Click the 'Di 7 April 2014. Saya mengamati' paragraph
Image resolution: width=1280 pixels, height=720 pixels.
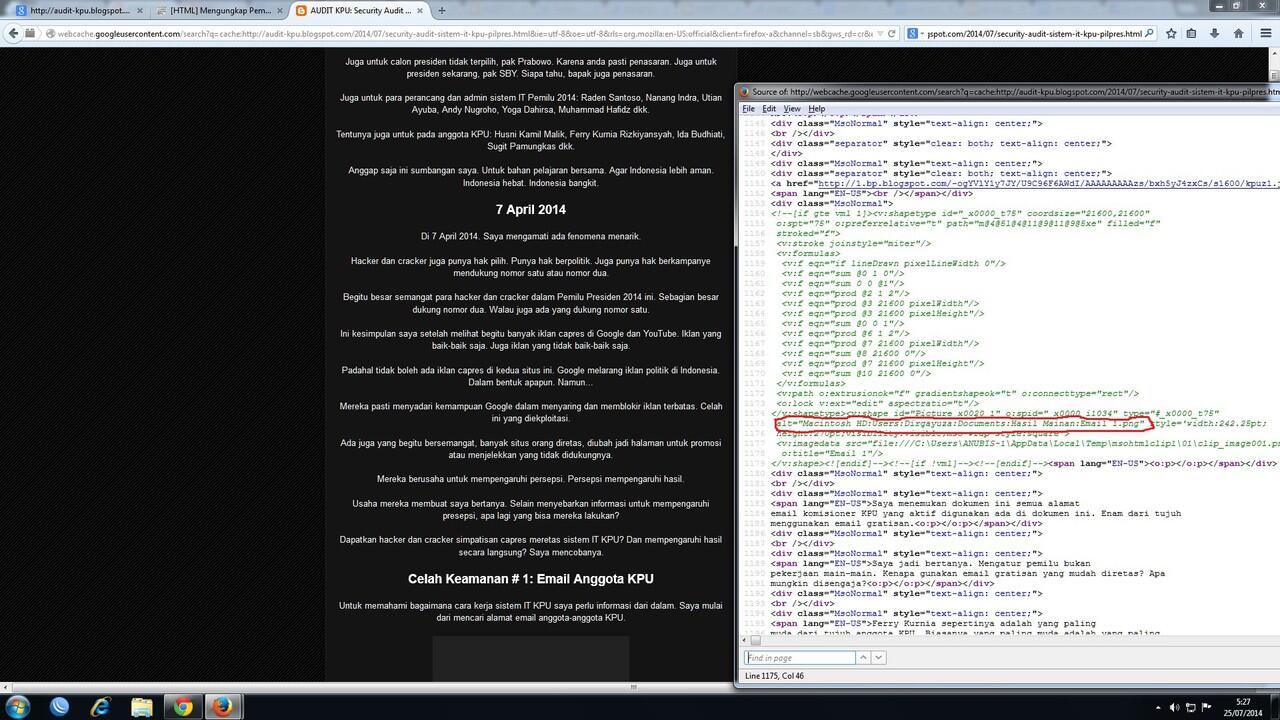(x=531, y=236)
